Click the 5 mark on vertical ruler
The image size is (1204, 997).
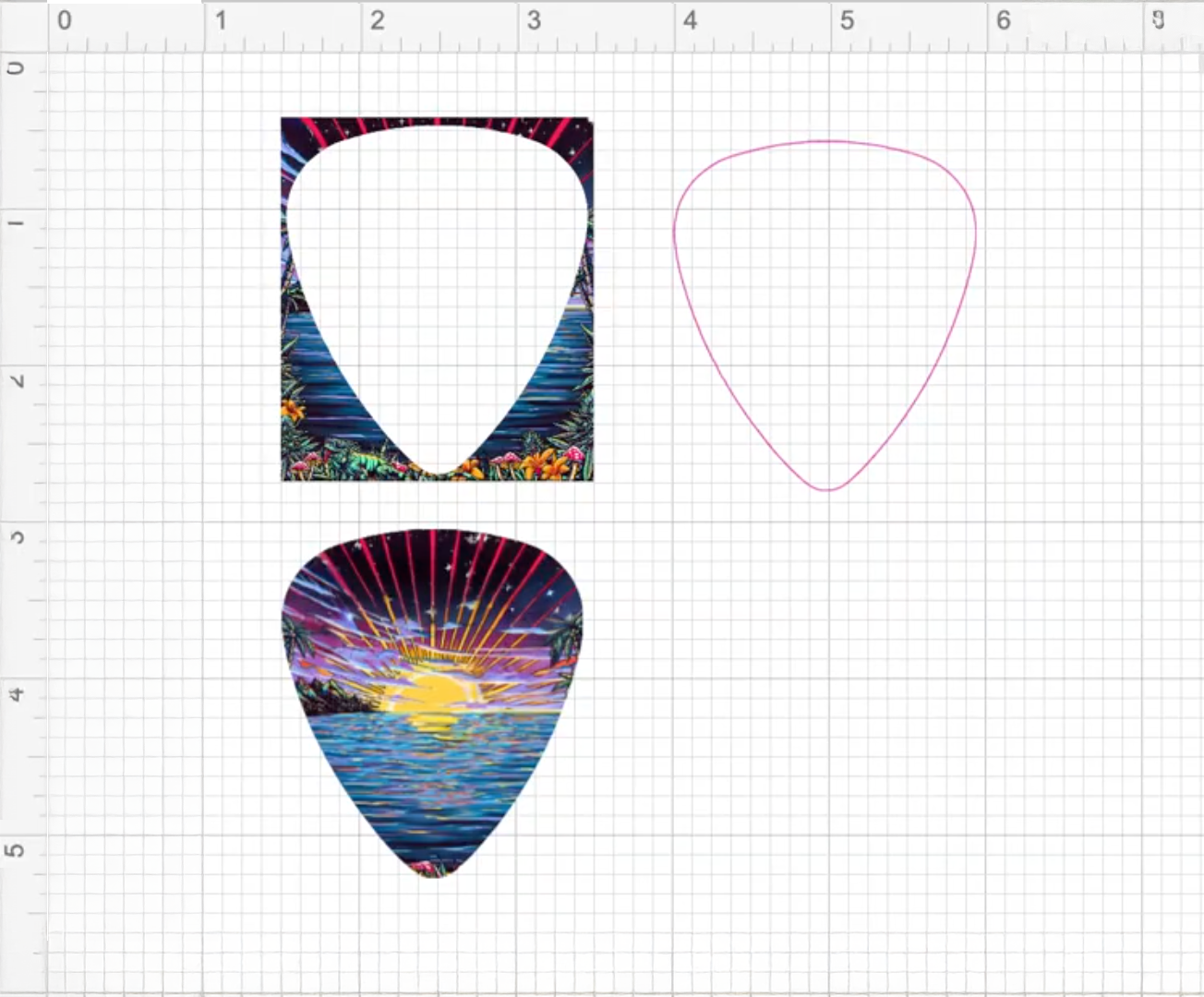tap(17, 849)
